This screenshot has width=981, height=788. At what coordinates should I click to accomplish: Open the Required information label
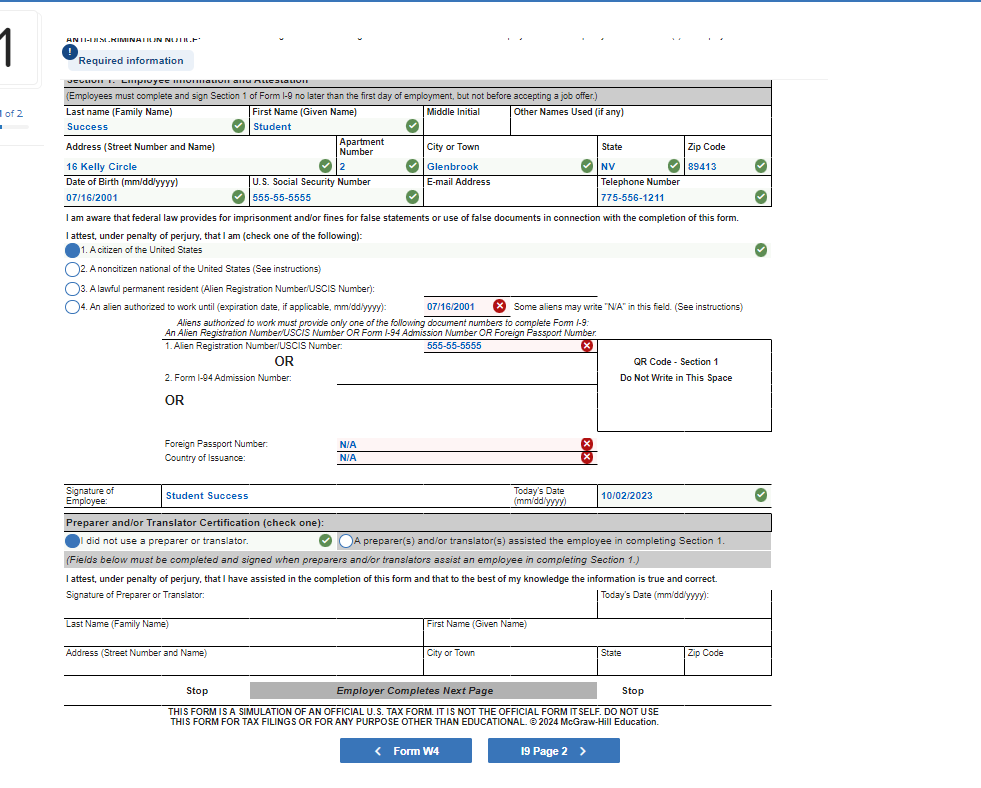(x=131, y=61)
